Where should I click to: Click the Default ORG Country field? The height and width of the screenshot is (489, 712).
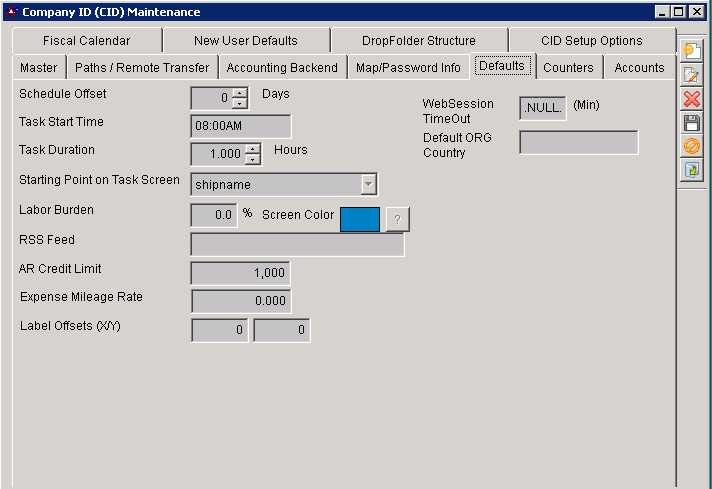[578, 143]
